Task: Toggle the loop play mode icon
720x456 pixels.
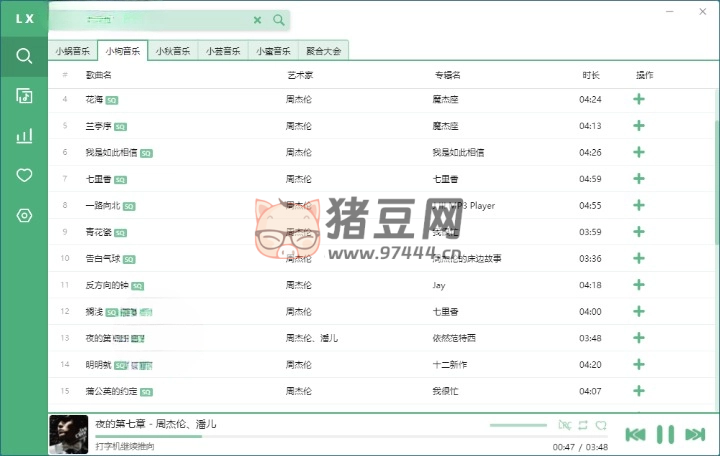Action: point(584,426)
